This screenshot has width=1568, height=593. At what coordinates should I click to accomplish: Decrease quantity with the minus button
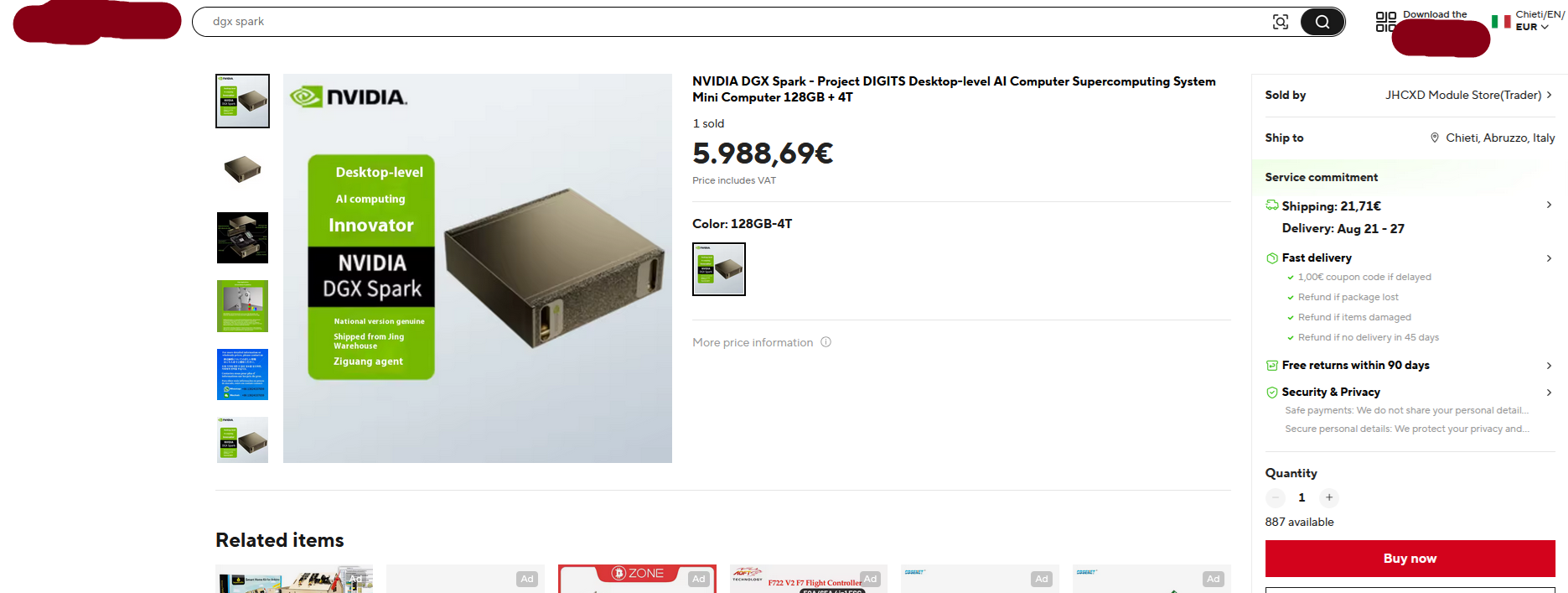[1276, 497]
